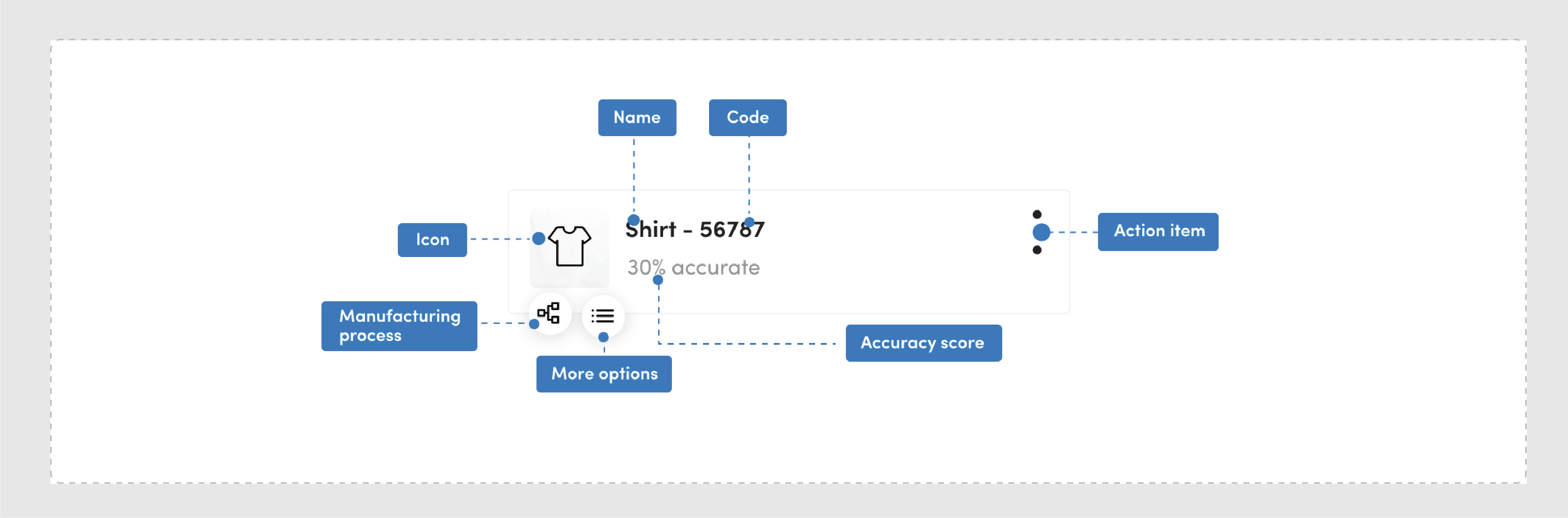
Task: Click the shirt icon thumbnail
Action: pos(569,246)
